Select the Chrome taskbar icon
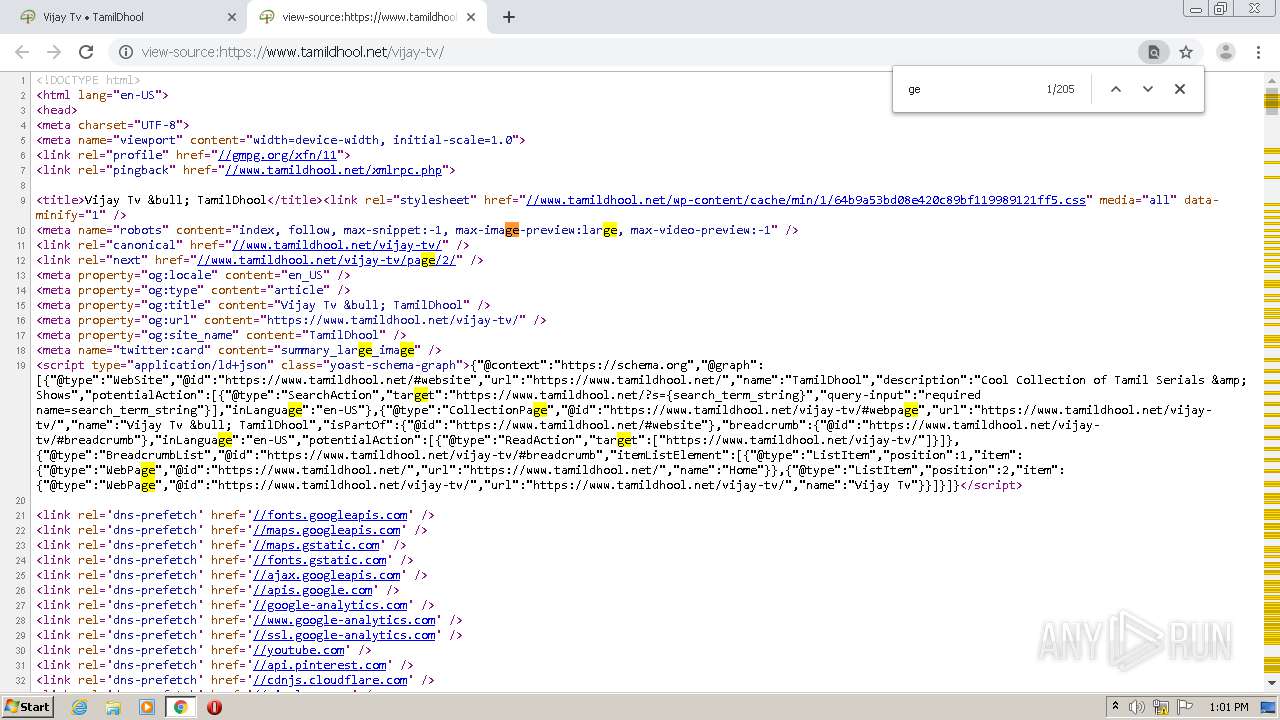Screen dimensions: 1280x720 click(180, 707)
